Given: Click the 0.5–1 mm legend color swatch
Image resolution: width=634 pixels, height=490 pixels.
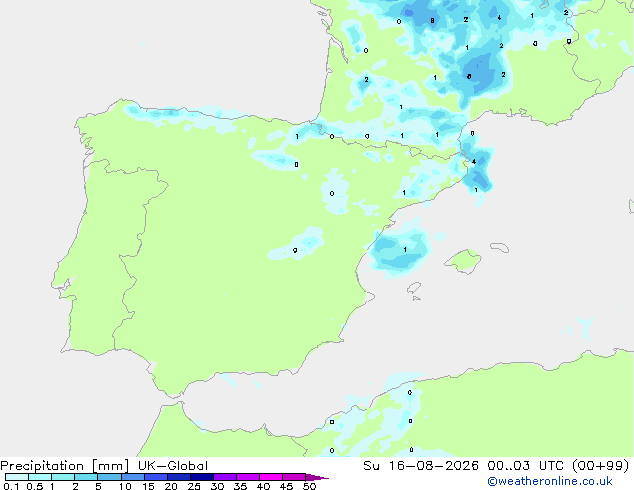Looking at the screenshot, I should 40,477.
